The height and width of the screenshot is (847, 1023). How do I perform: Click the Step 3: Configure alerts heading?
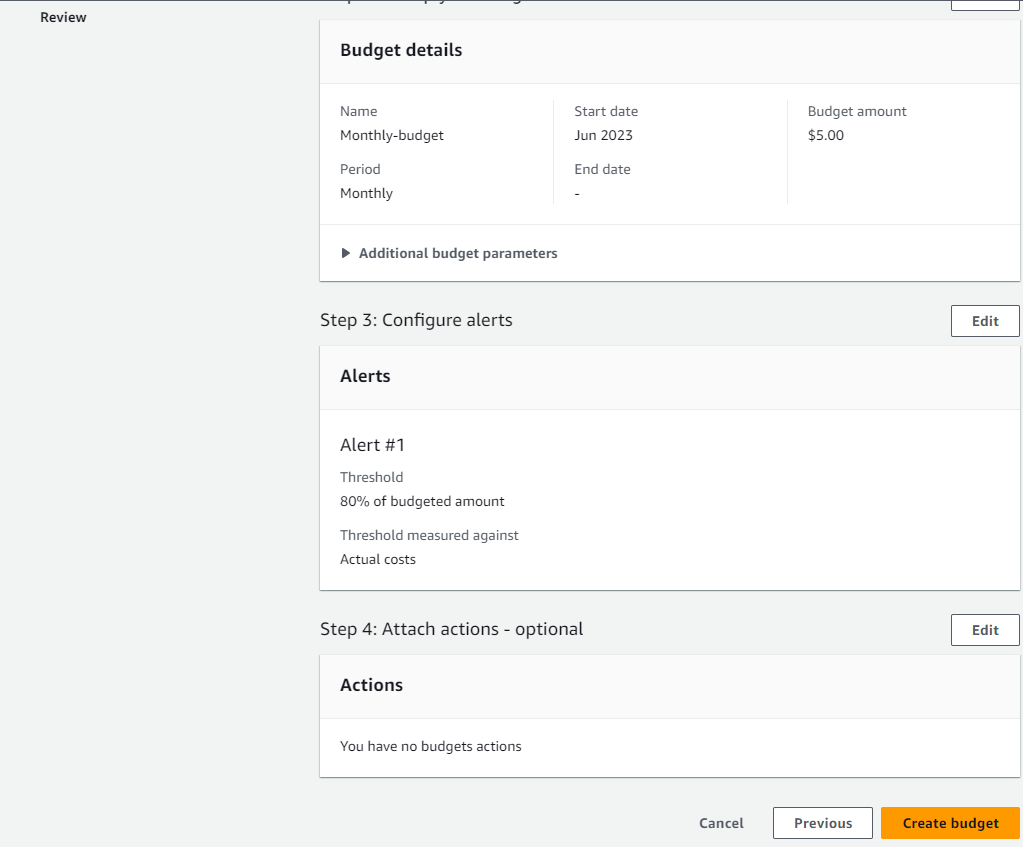pyautogui.click(x=416, y=320)
